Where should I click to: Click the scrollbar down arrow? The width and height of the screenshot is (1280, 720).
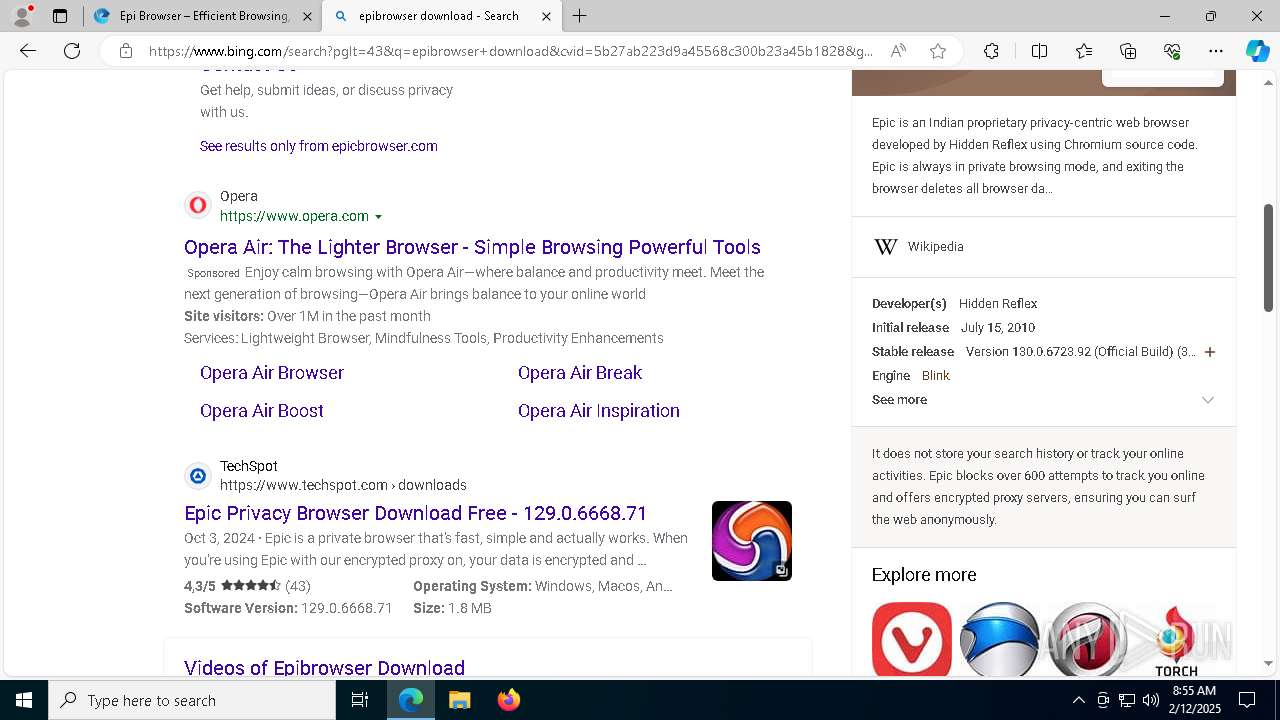click(x=1268, y=663)
